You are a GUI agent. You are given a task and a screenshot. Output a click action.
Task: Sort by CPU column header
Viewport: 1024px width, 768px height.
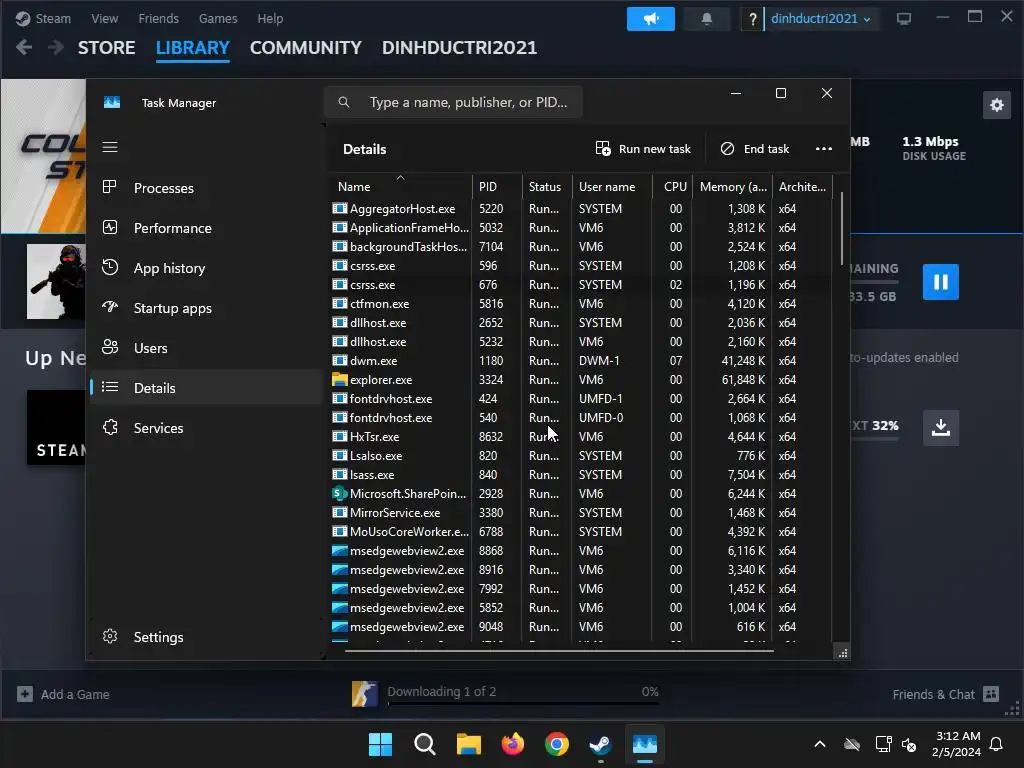tap(672, 186)
